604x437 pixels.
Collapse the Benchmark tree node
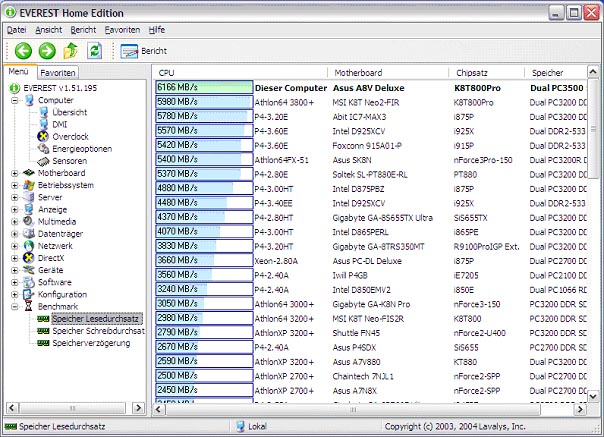15,307
